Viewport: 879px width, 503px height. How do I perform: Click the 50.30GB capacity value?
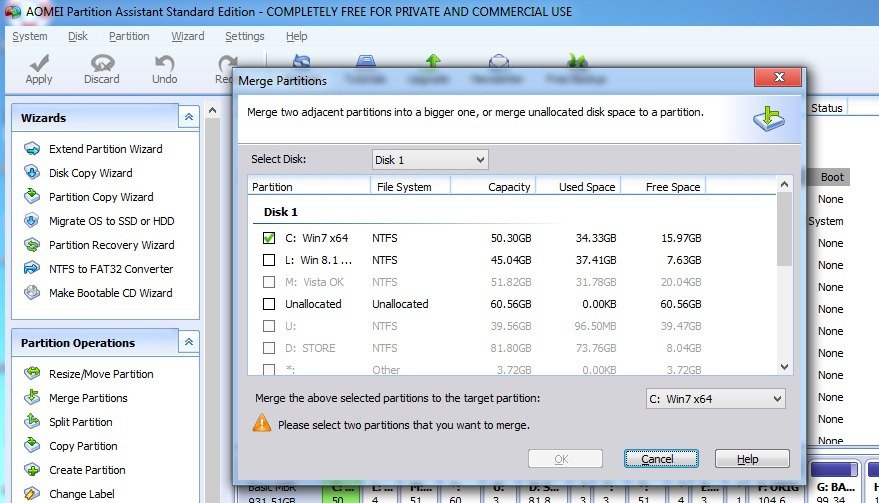pos(511,238)
